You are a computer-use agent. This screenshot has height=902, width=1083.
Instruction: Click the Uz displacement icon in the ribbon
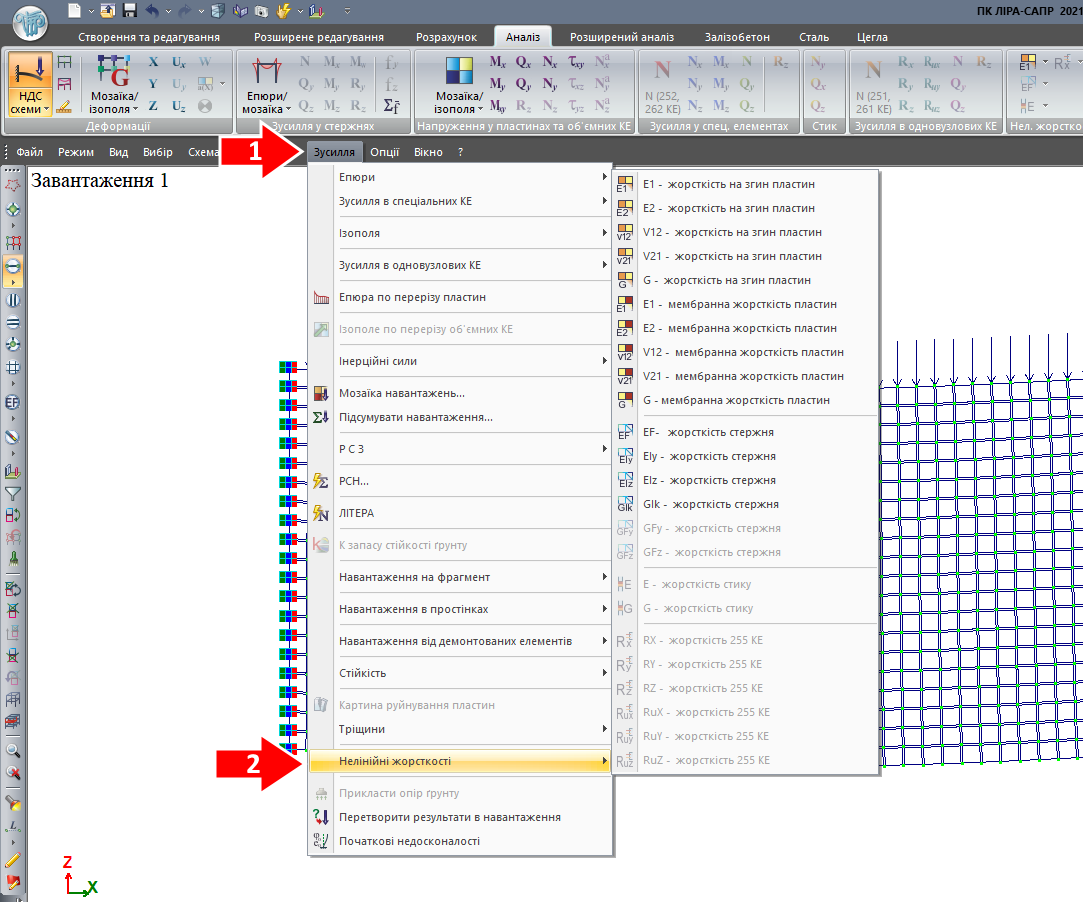tap(178, 105)
